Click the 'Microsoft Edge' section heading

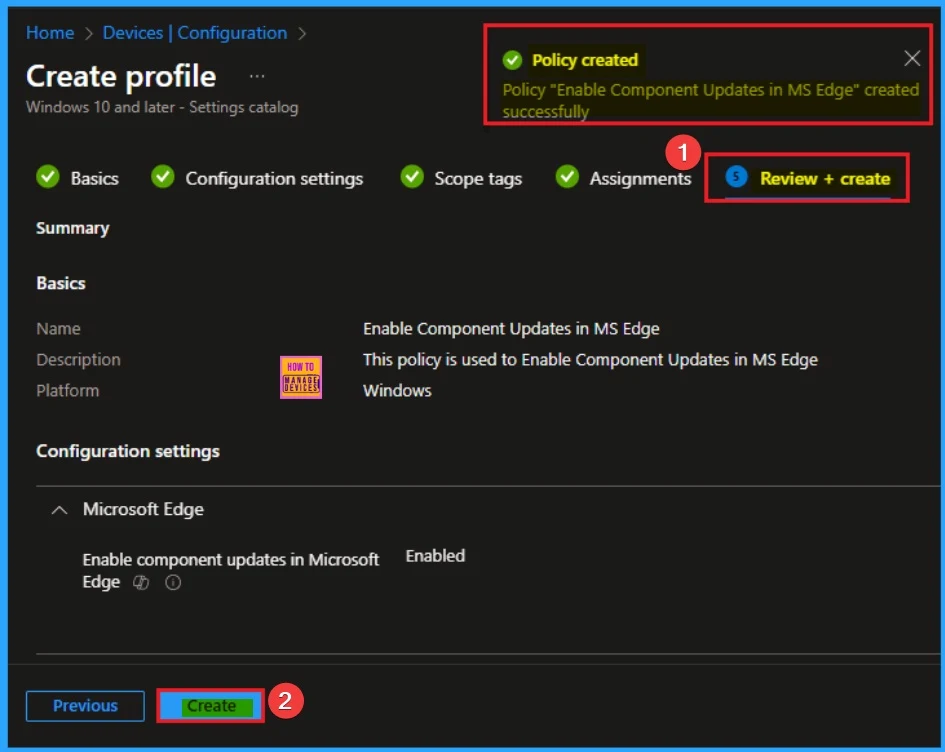click(x=143, y=509)
